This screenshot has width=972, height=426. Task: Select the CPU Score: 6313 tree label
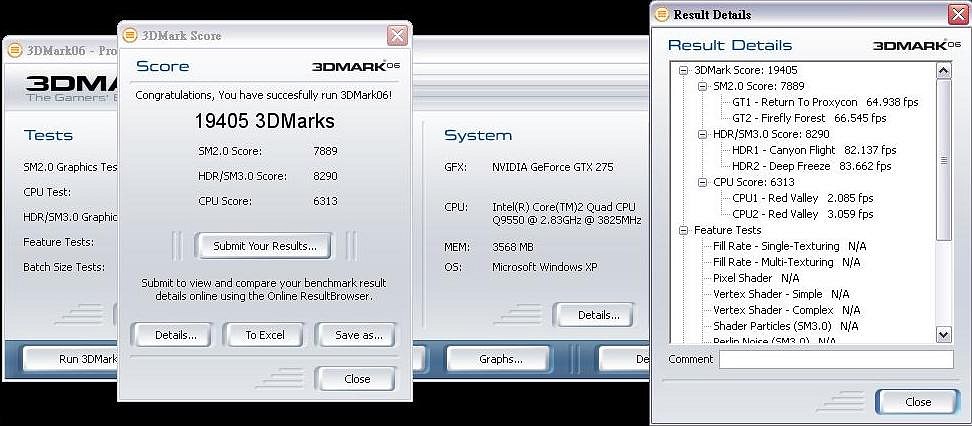(x=753, y=182)
